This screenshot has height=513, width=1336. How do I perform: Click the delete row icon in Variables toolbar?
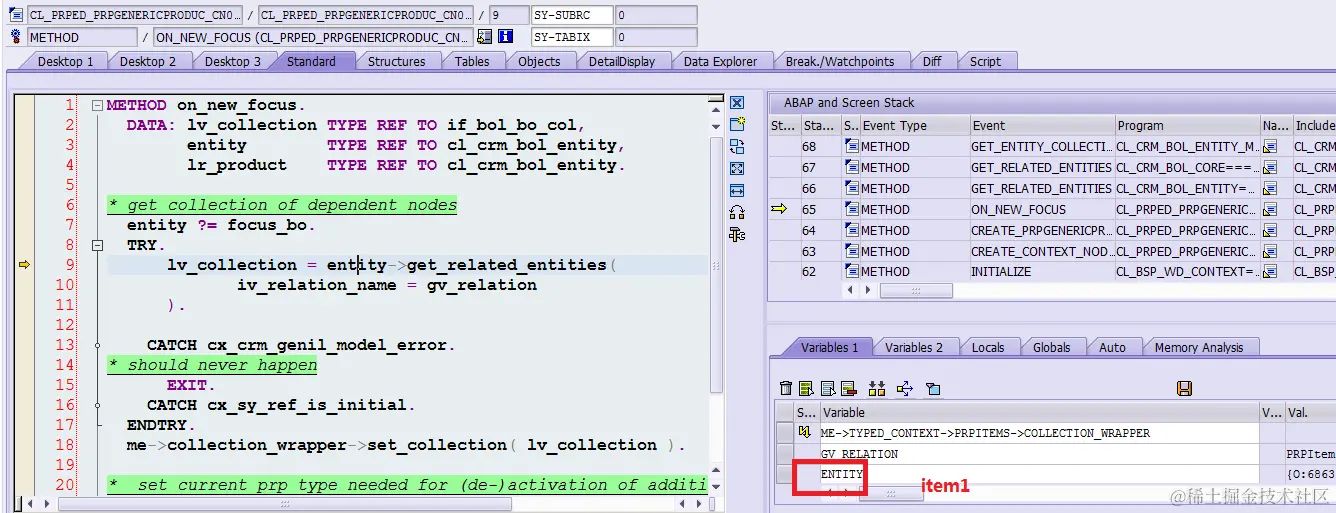(848, 388)
